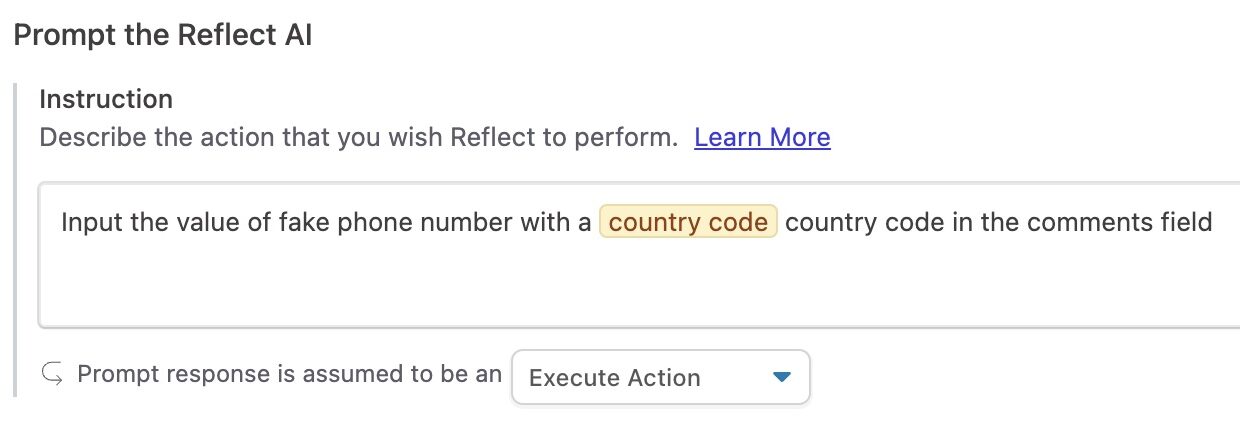Click the vertical gray bar beside Instruction section
Viewport: 1240px width, 428px height.
tap(16, 240)
